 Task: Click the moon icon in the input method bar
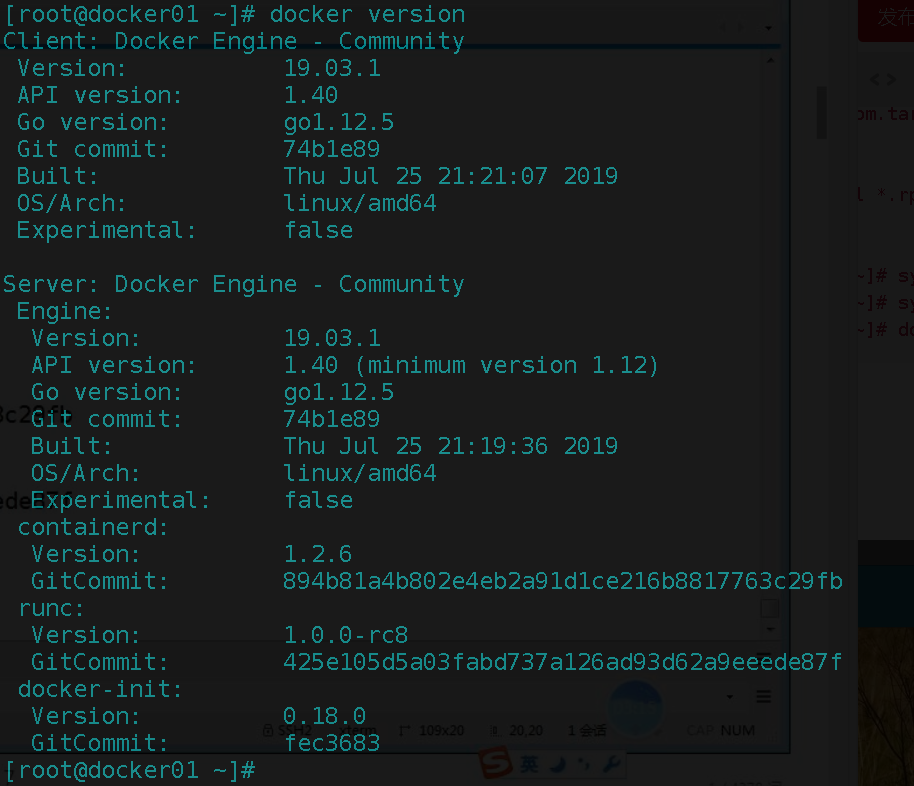pyautogui.click(x=558, y=764)
